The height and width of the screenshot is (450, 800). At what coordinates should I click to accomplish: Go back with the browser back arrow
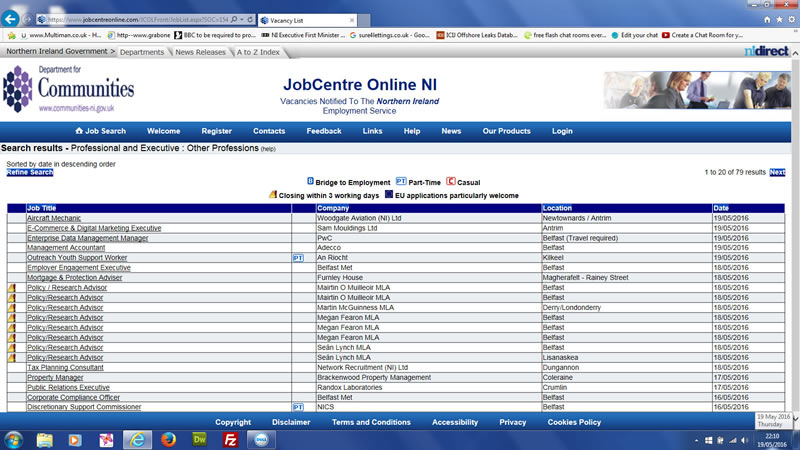pos(10,19)
